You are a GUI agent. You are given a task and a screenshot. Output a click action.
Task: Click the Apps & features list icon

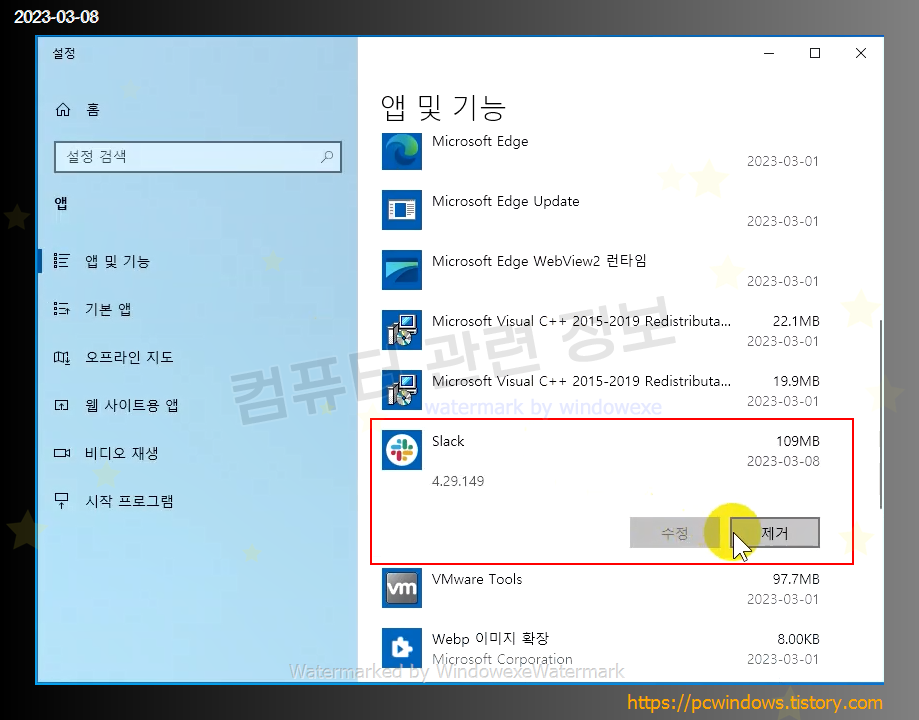click(62, 261)
